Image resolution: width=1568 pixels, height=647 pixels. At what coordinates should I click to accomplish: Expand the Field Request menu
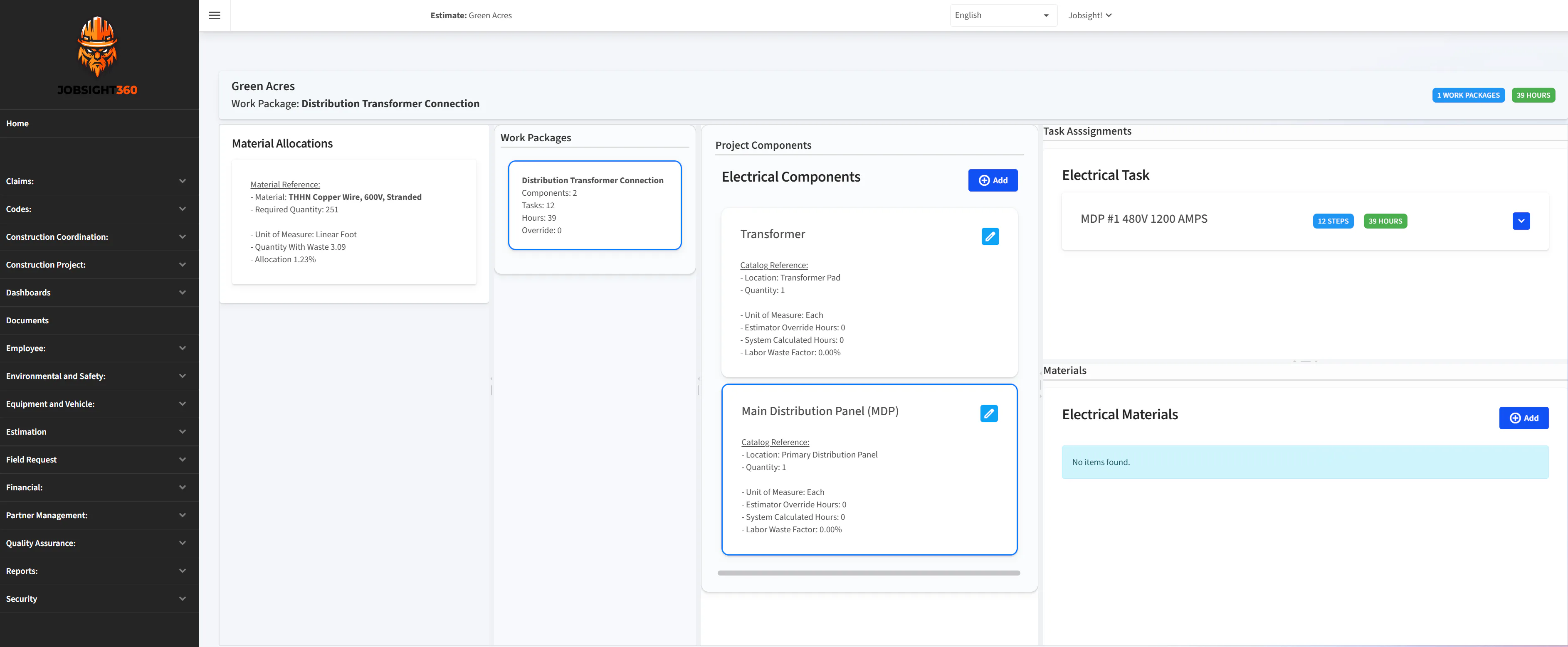coord(99,460)
